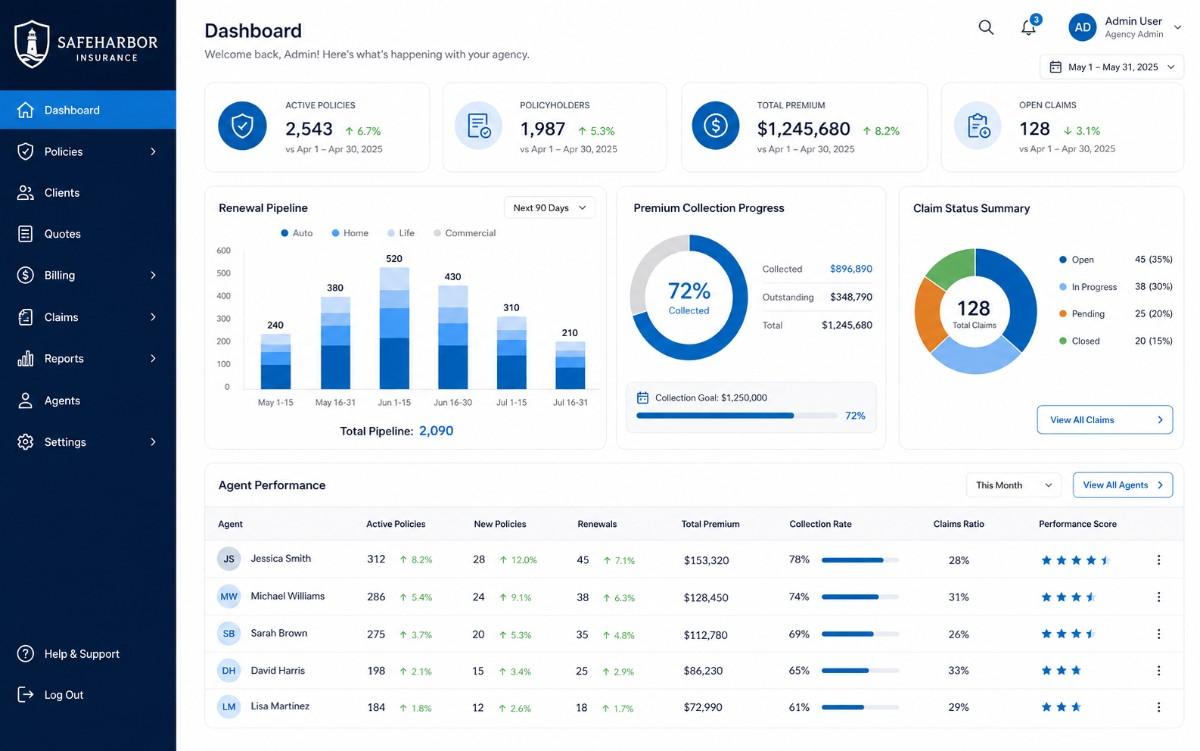The image size is (1200, 751).
Task: Open row menu for David Harris
Action: 1159,671
